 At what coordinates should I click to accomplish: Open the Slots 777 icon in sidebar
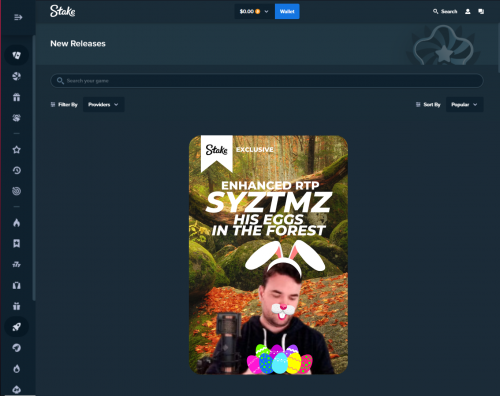pos(16,264)
